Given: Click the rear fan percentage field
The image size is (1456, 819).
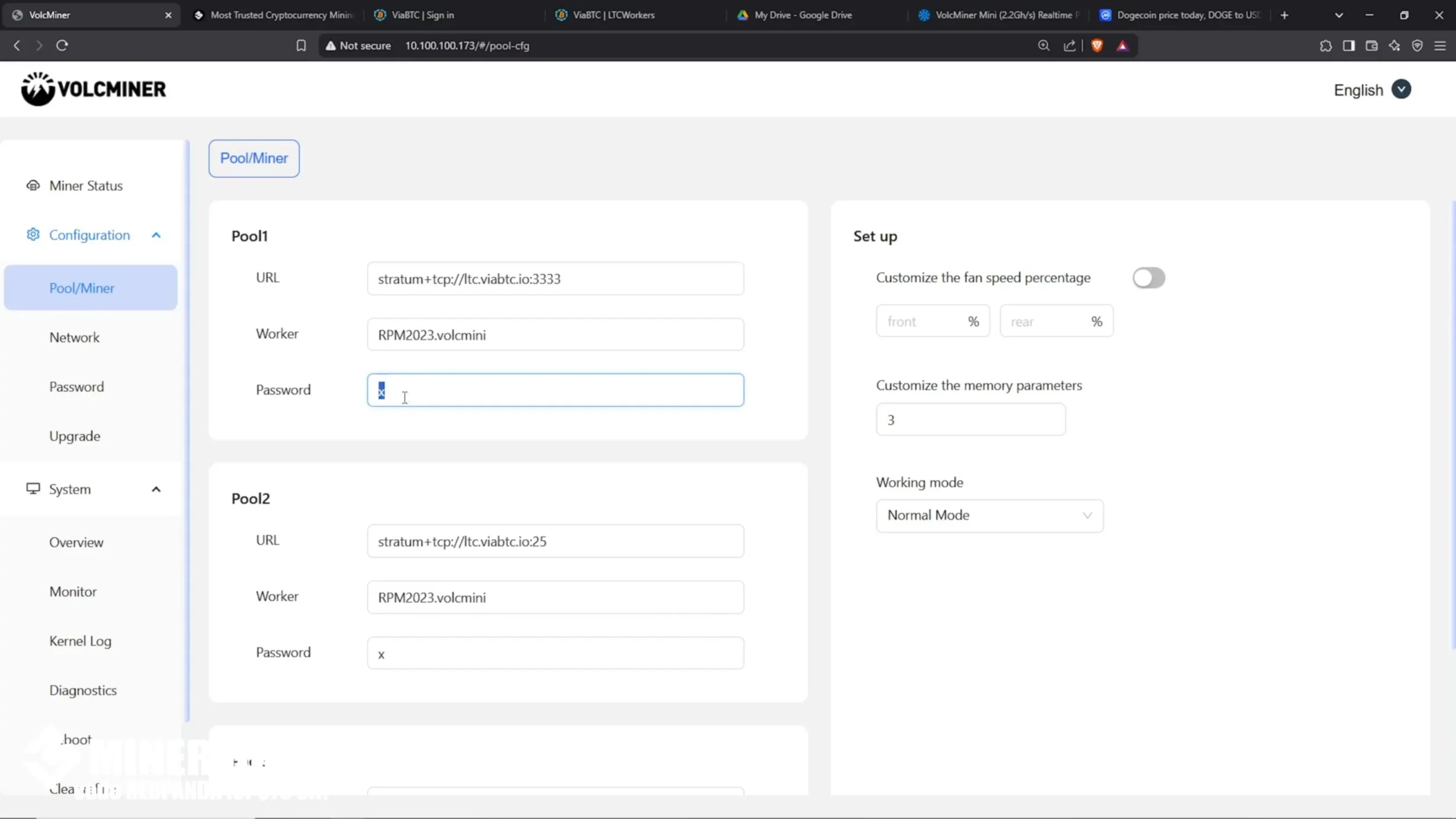Looking at the screenshot, I should 1056,321.
